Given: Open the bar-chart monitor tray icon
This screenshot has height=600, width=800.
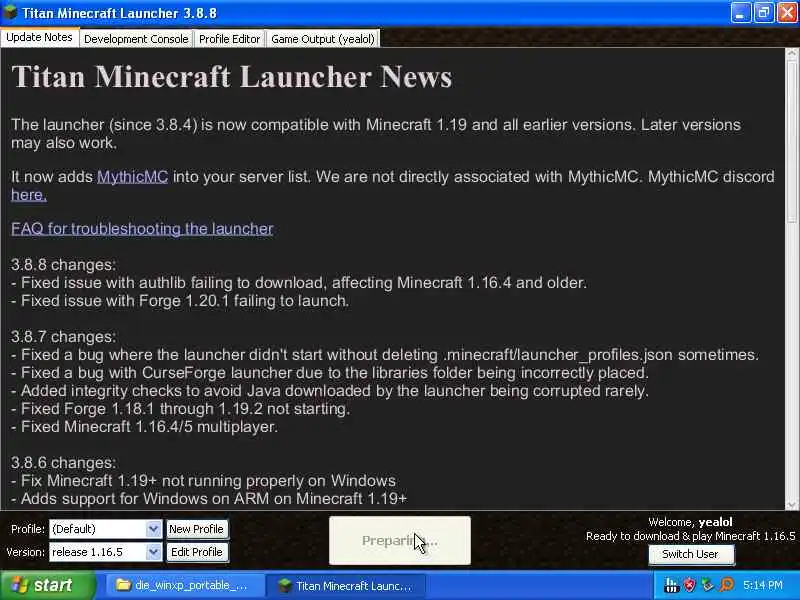Looking at the screenshot, I should (671, 585).
